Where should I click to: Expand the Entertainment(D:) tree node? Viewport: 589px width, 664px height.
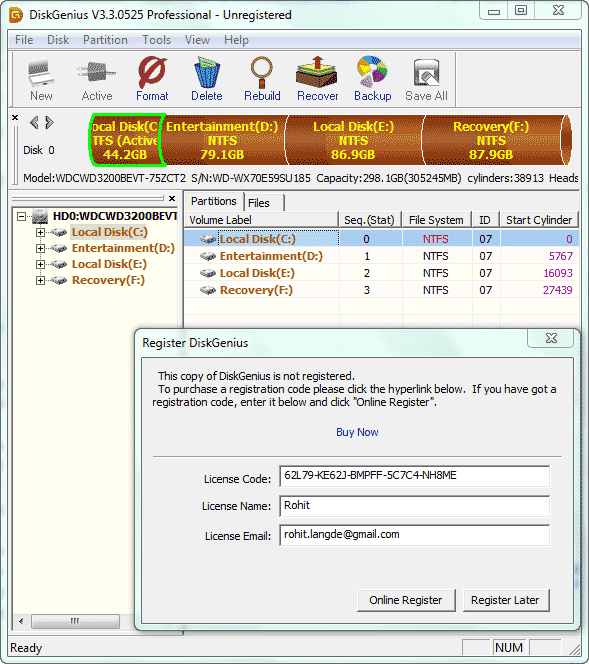point(40,248)
